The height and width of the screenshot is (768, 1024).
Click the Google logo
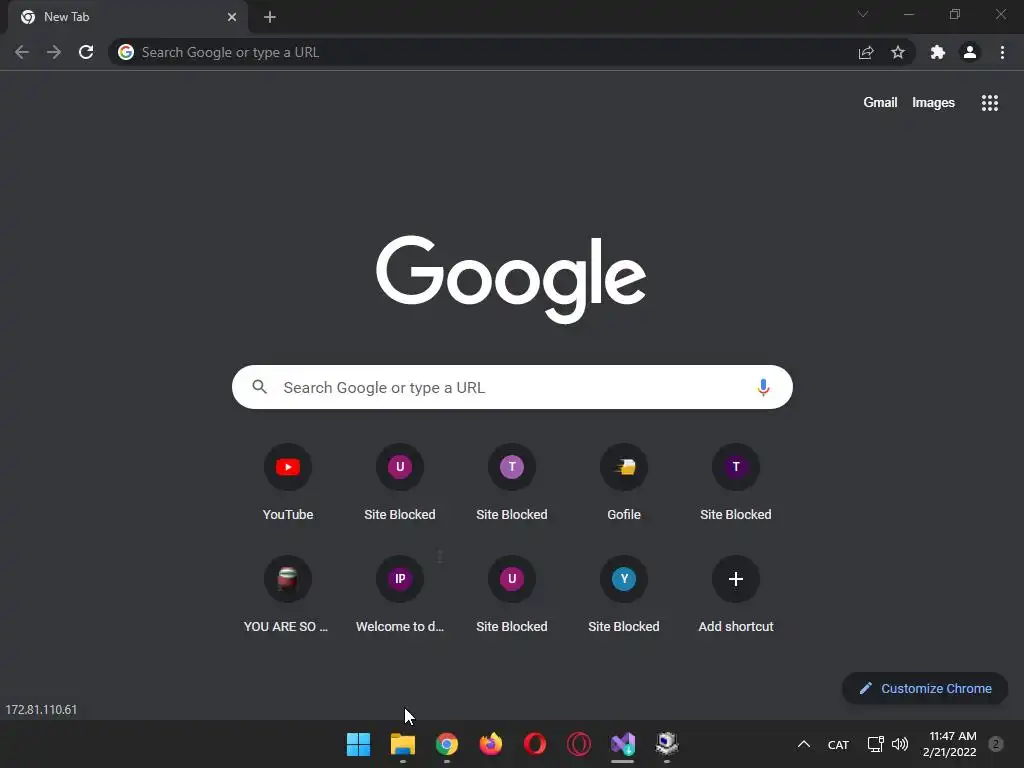(x=511, y=280)
